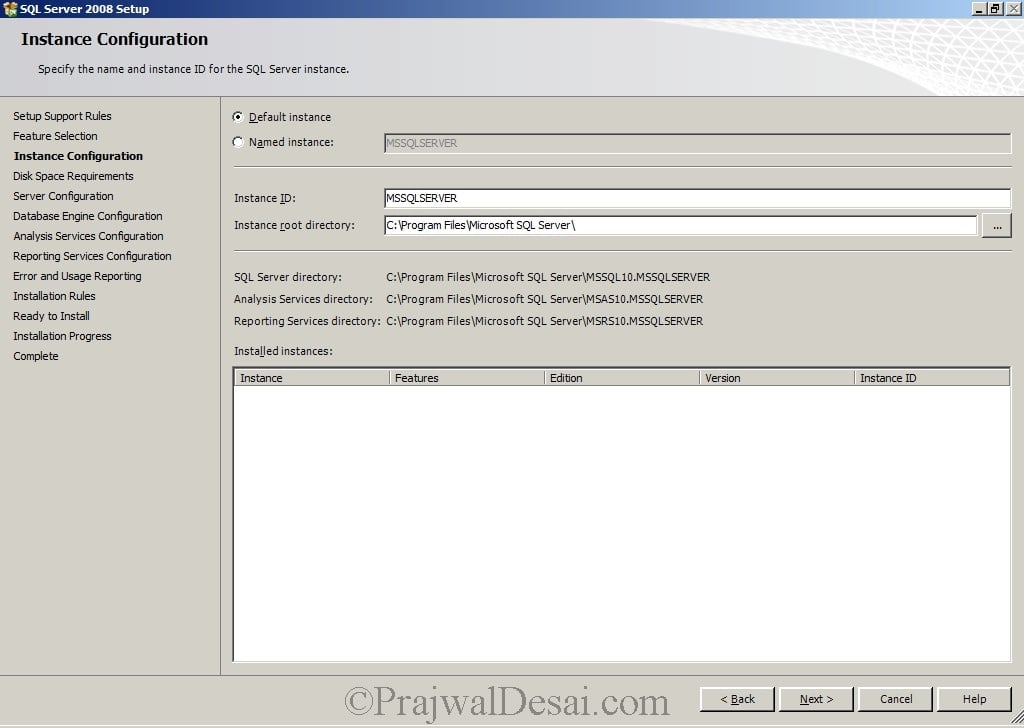Click the Named instance text field
1024x728 pixels.
tap(697, 143)
